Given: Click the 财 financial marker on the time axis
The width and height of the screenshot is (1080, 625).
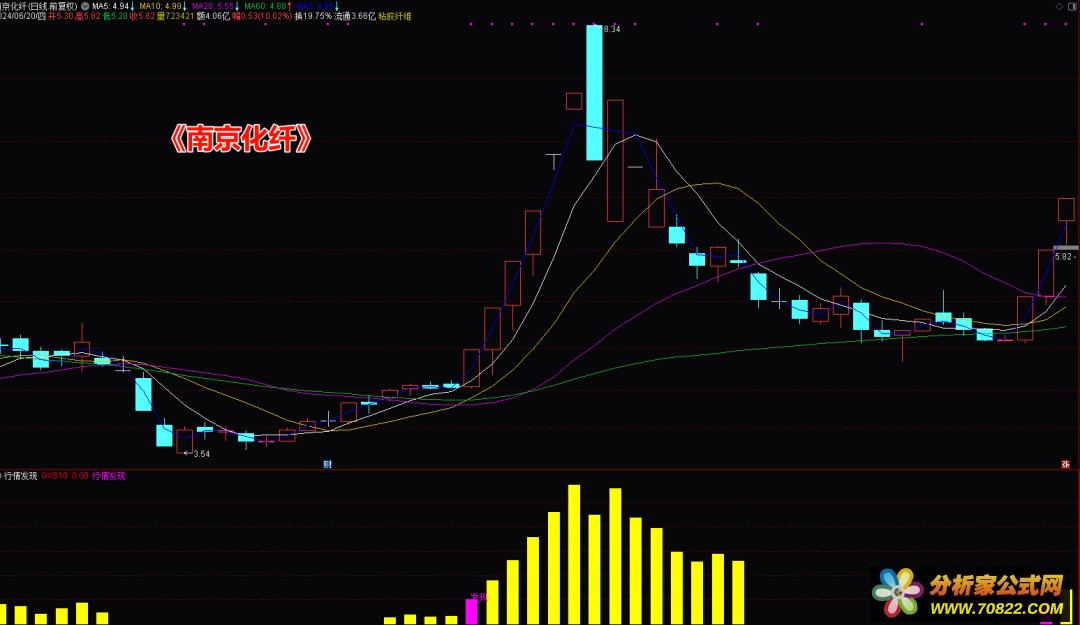Looking at the screenshot, I should pos(328,464).
